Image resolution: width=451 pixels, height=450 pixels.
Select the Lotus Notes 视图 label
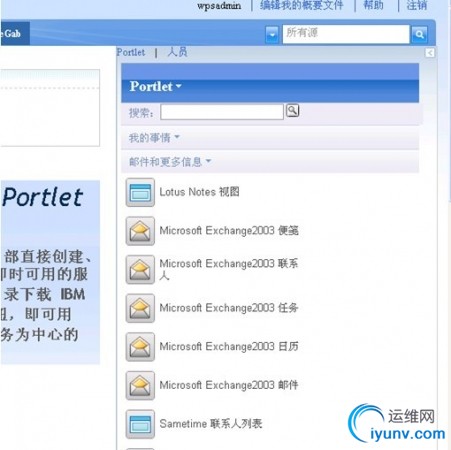(x=199, y=192)
